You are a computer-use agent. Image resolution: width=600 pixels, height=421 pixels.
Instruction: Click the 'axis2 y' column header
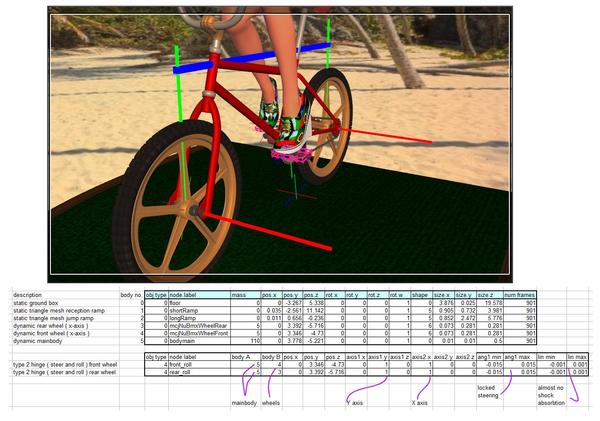point(443,357)
